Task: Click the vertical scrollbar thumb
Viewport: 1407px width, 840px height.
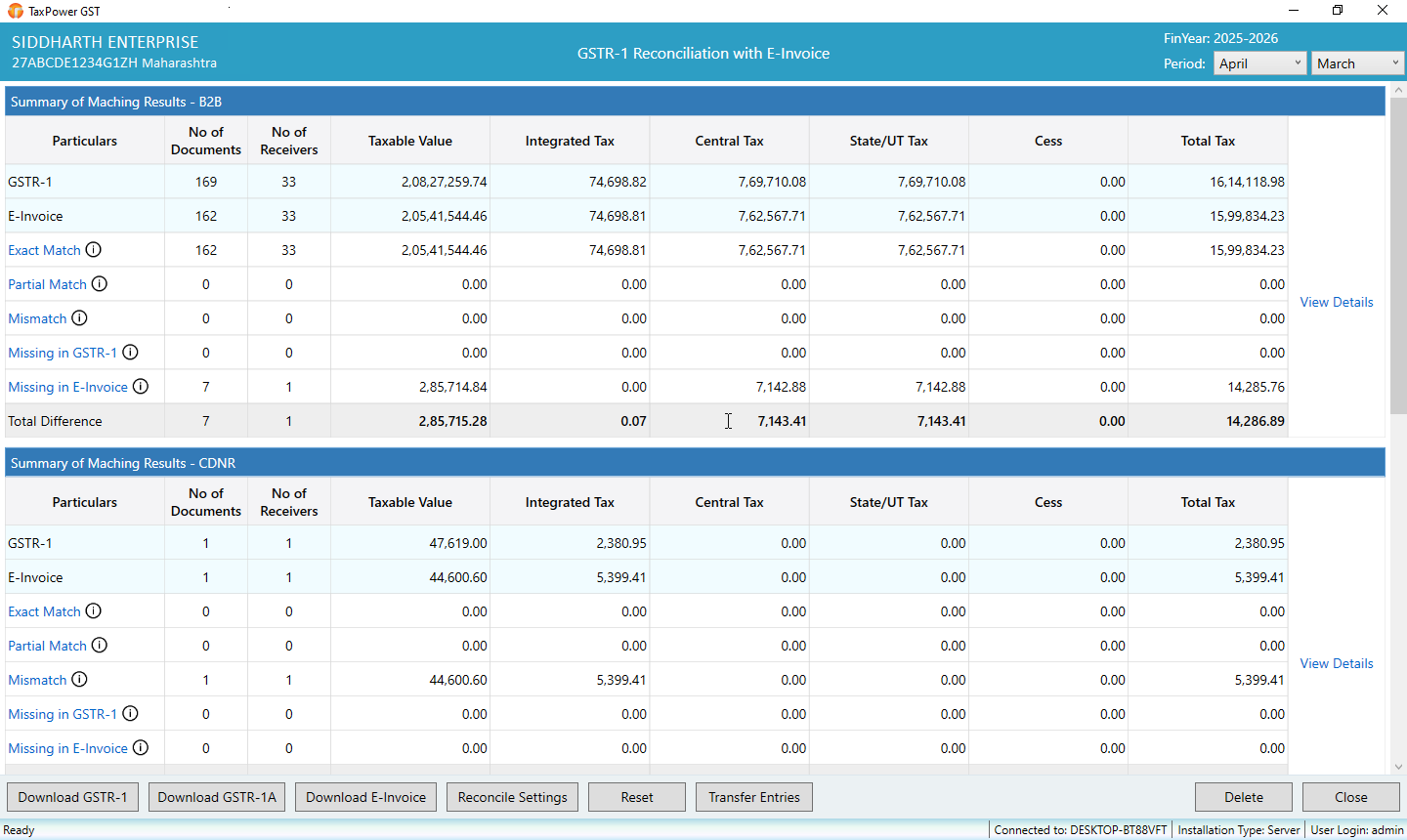Action: coord(1398,254)
